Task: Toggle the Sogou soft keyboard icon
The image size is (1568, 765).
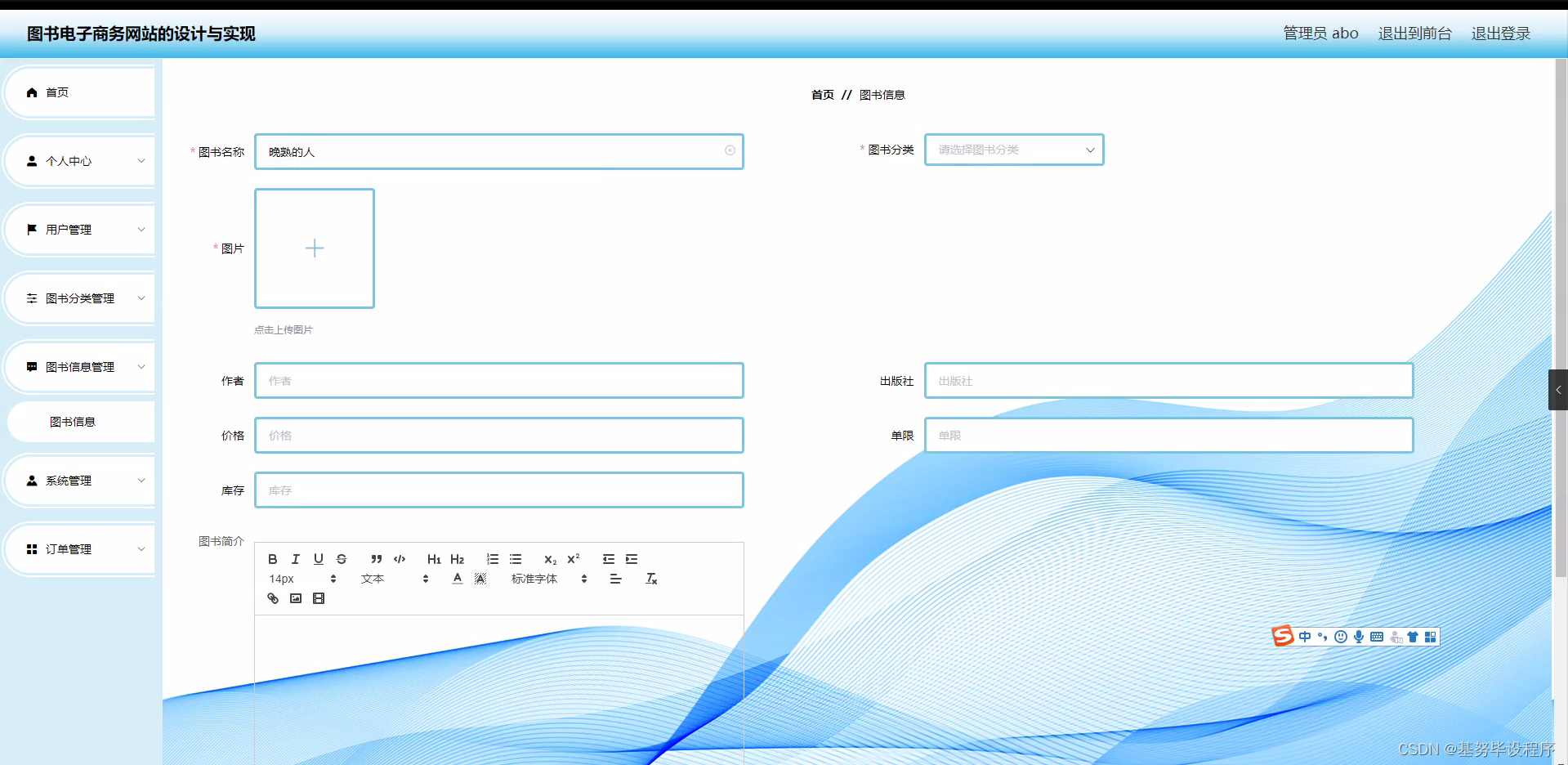Action: click(x=1376, y=637)
